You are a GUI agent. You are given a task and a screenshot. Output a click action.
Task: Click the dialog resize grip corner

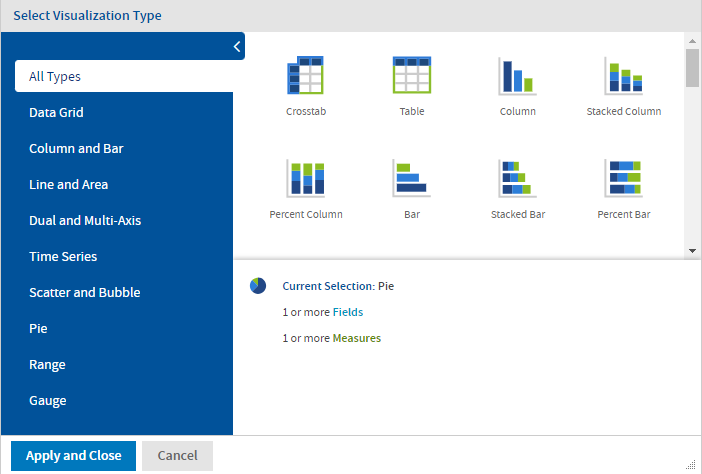[x=691, y=465]
